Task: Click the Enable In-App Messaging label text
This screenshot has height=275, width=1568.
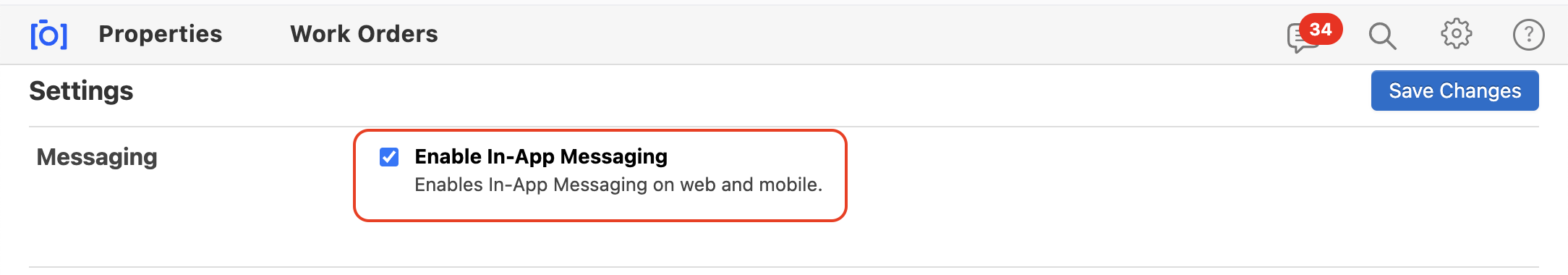Action: [x=541, y=156]
